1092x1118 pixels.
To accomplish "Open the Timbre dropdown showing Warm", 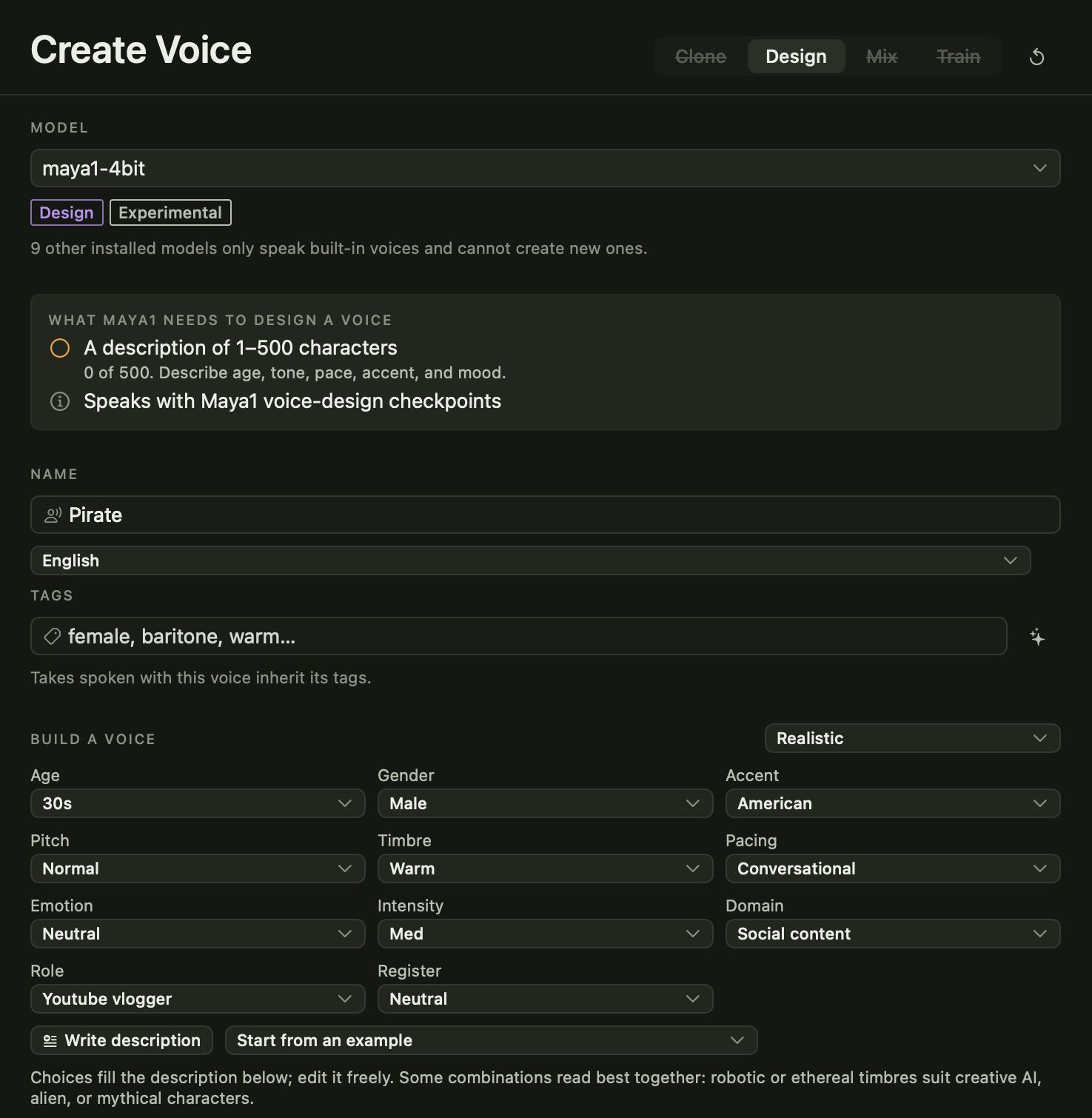I will (545, 868).
